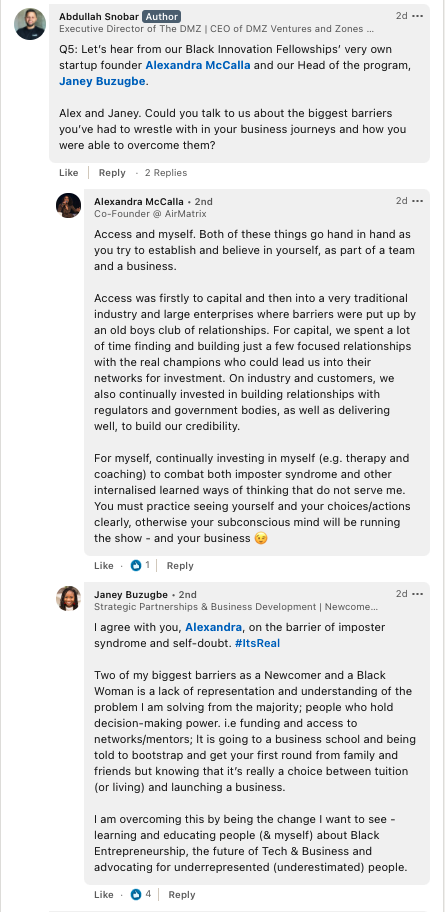Viewport: 445px width, 912px height.
Task: Like Janey Buzugbe's reply
Action: [104, 895]
